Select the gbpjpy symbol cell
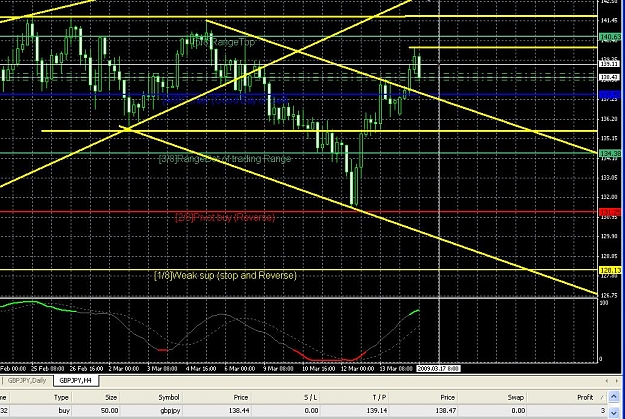Screen dimensions: 625x419 [170, 410]
